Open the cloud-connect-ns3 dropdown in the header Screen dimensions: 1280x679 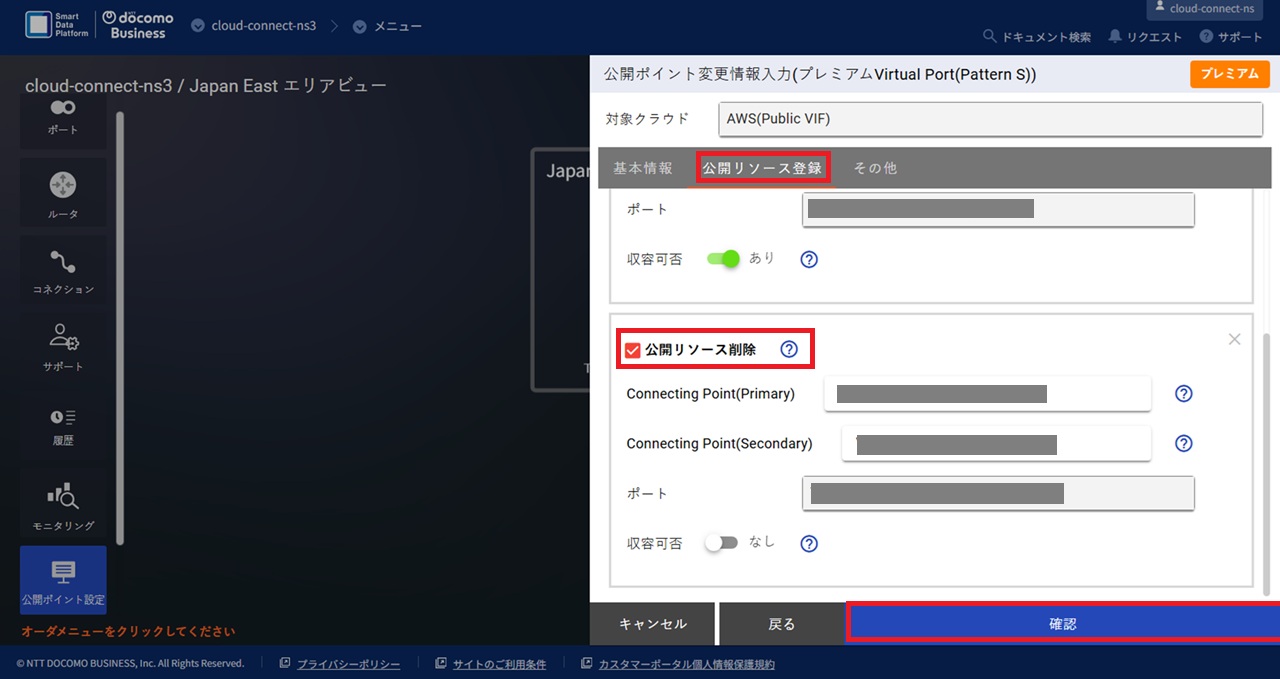coord(253,27)
